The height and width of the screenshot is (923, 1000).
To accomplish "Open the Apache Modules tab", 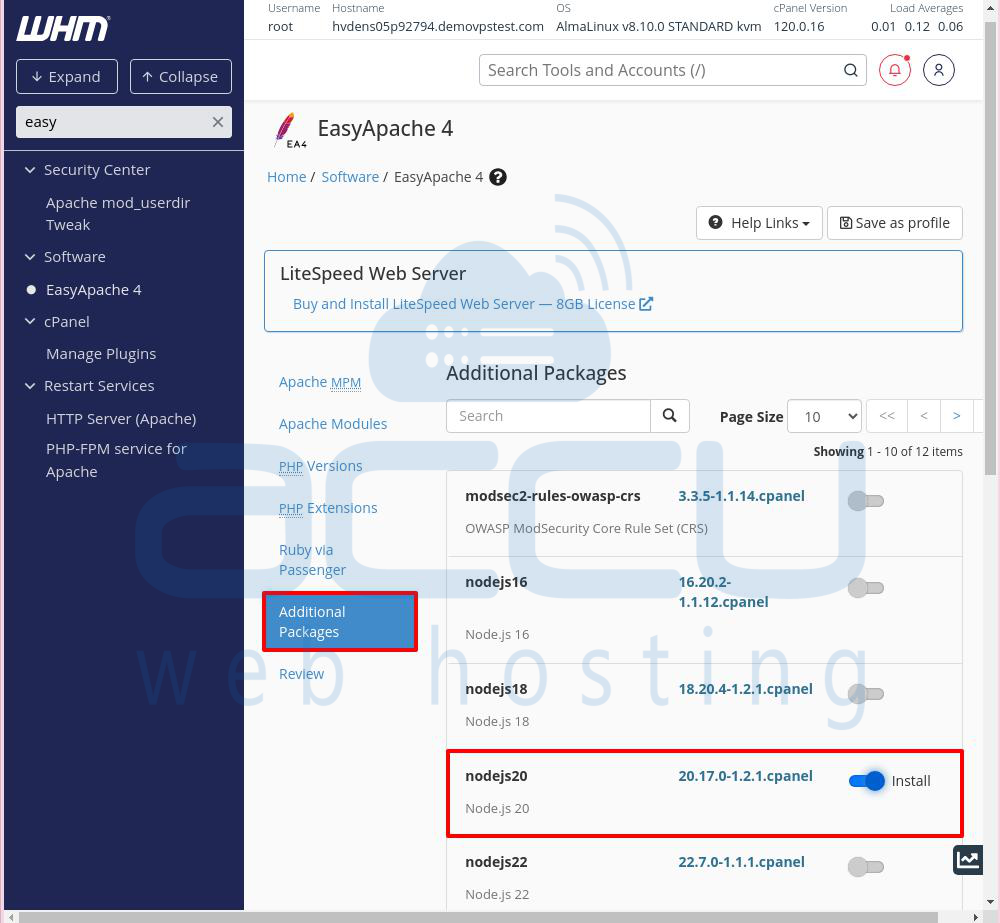I will click(x=333, y=424).
